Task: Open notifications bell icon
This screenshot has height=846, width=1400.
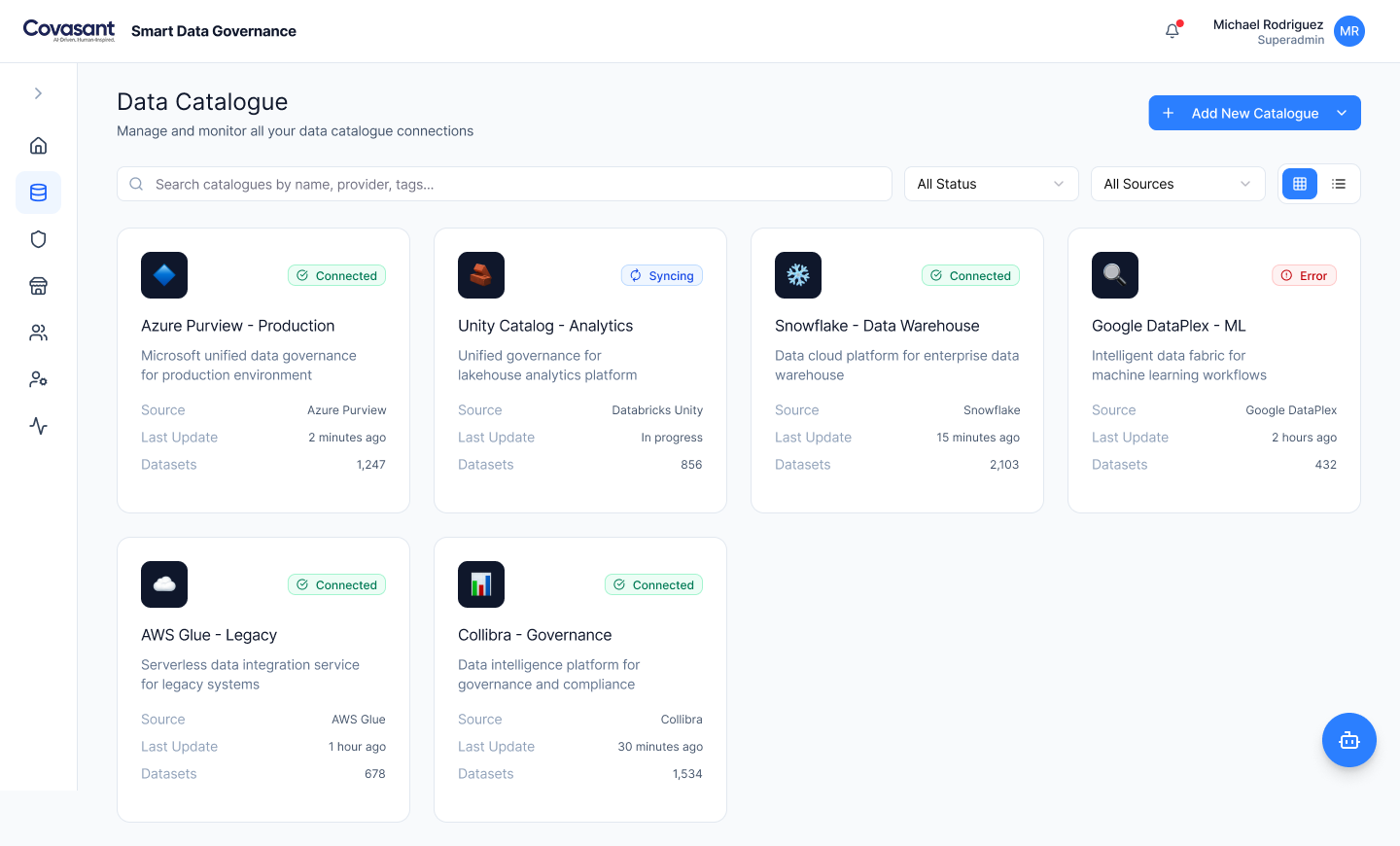Action: click(x=1172, y=31)
